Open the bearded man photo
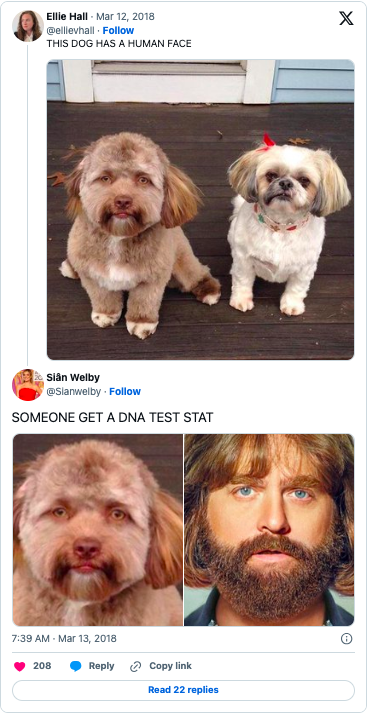Screen dimensions: 373x719 [x=269, y=530]
